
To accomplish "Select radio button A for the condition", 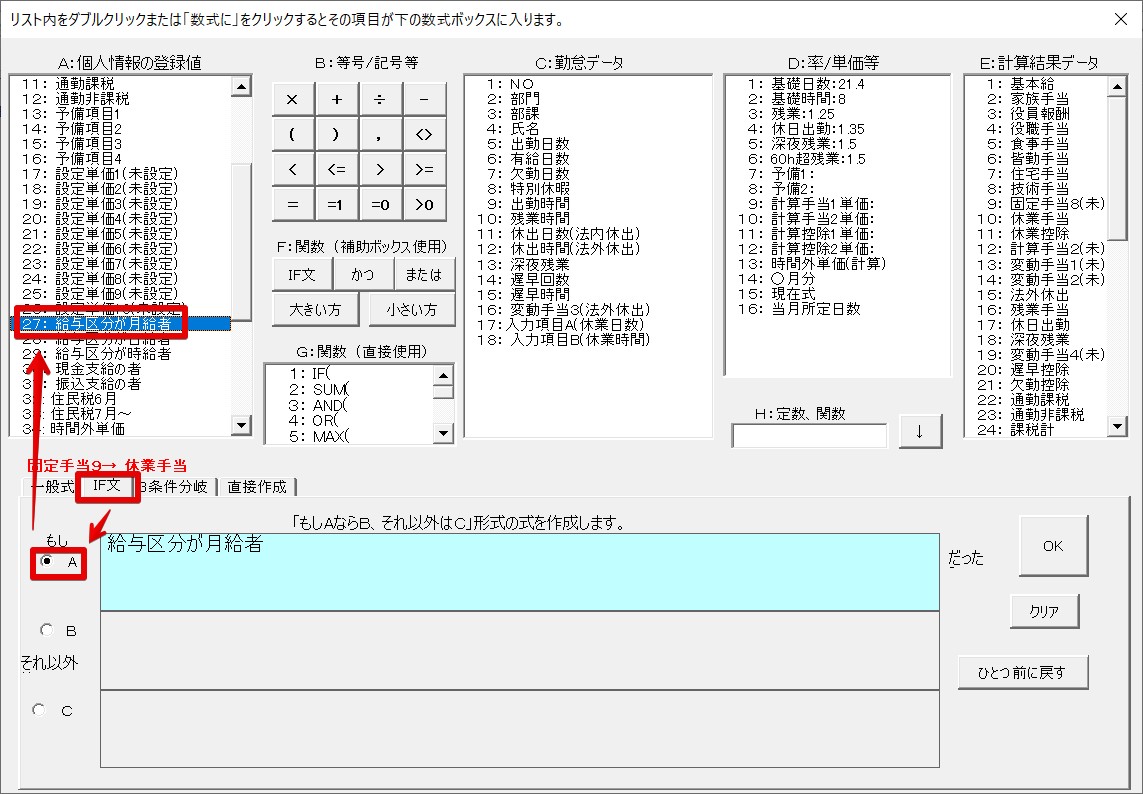I will (47, 562).
